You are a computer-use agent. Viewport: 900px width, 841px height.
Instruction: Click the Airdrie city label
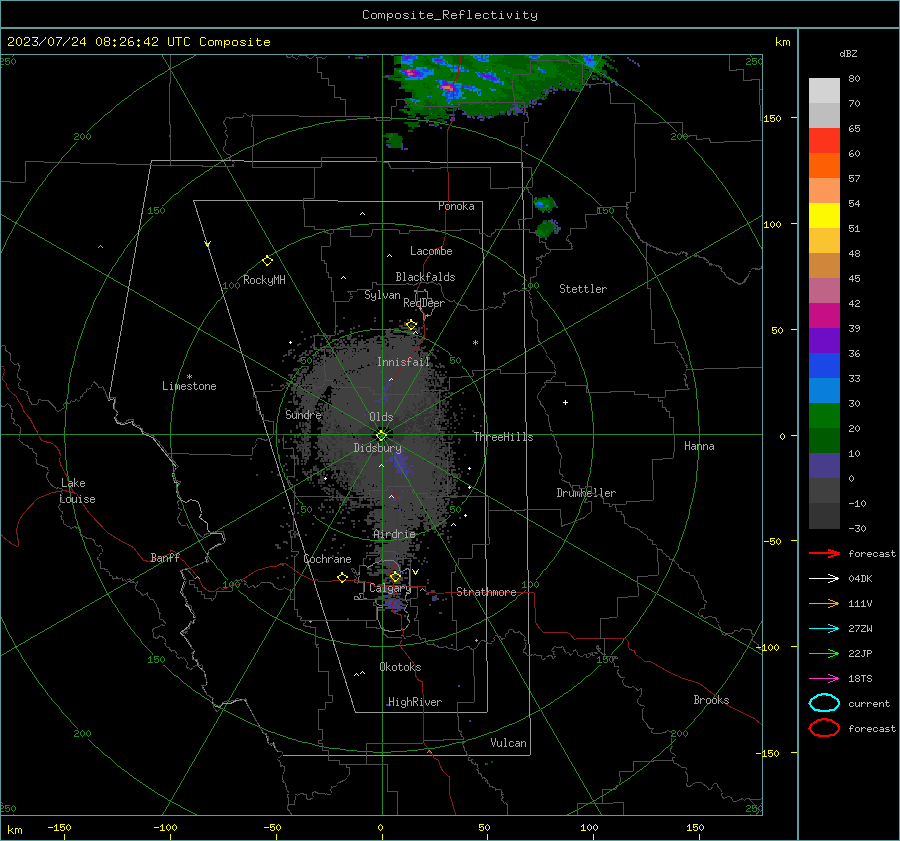tap(394, 534)
